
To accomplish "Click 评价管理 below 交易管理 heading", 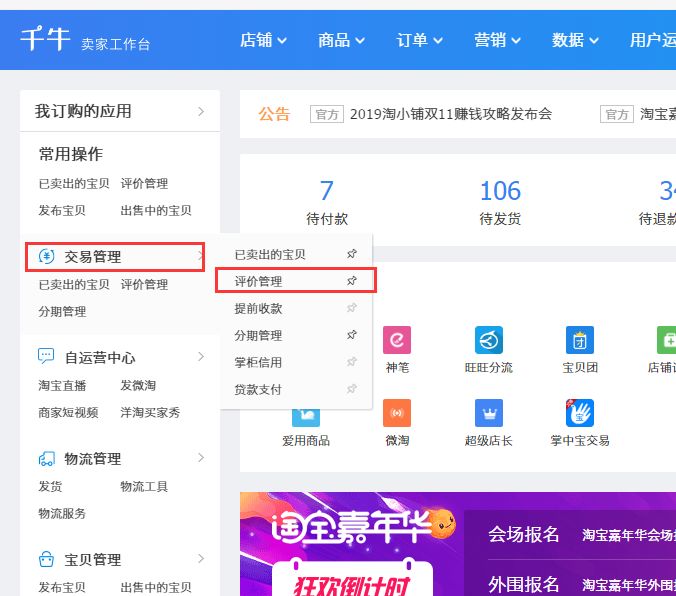I will pyautogui.click(x=144, y=285).
